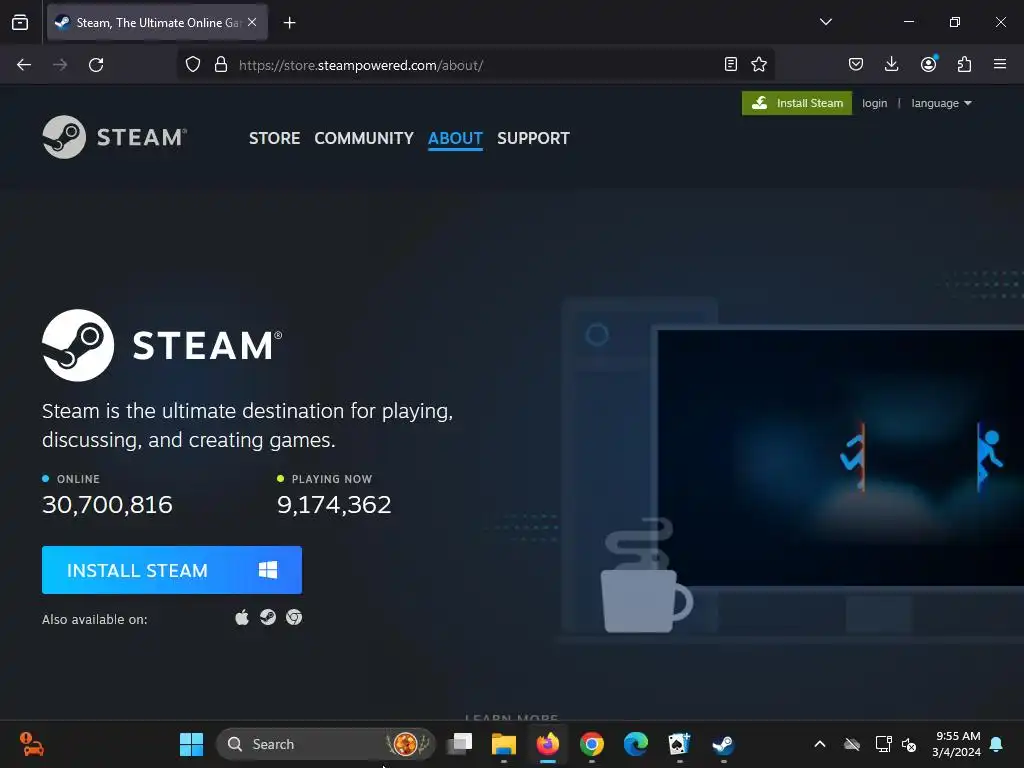
Task: Click the taskbar Search box
Action: 325,744
